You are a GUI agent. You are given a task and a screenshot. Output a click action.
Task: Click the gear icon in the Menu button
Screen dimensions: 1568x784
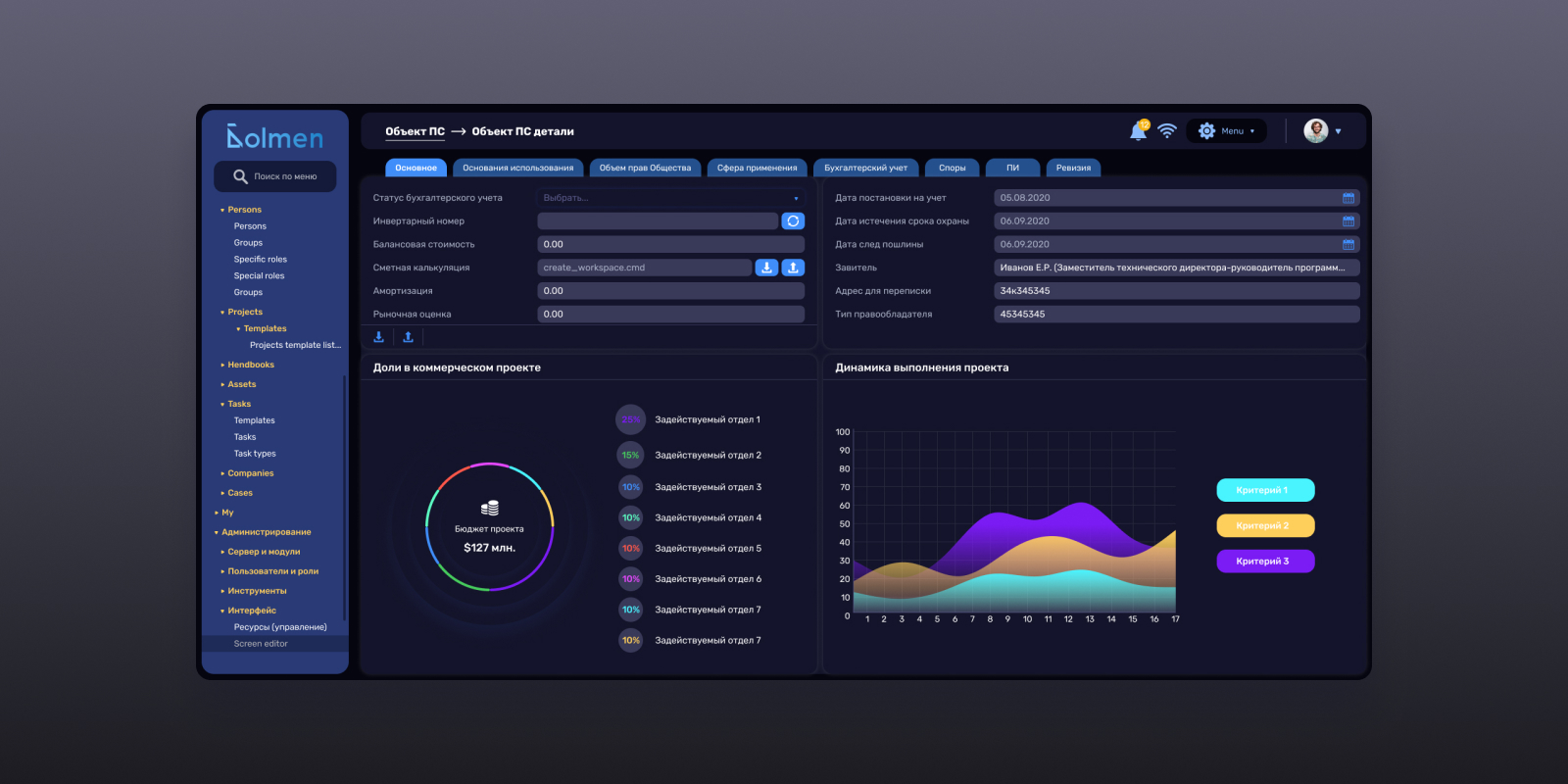point(1206,130)
